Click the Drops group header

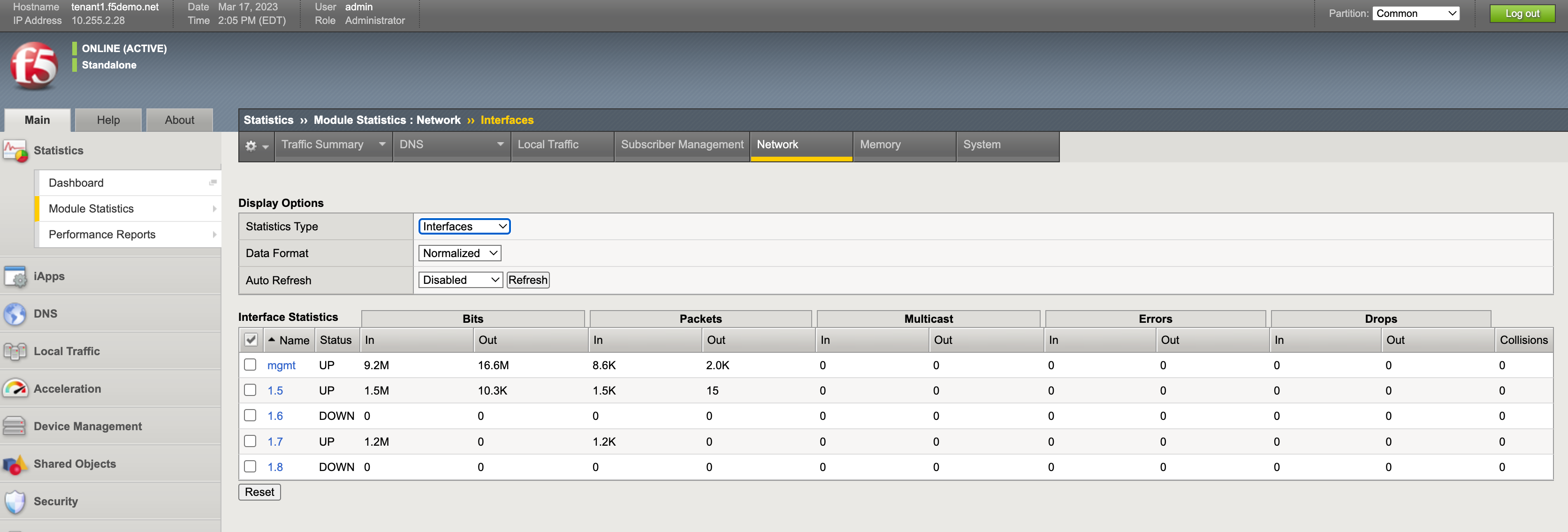coord(1380,319)
